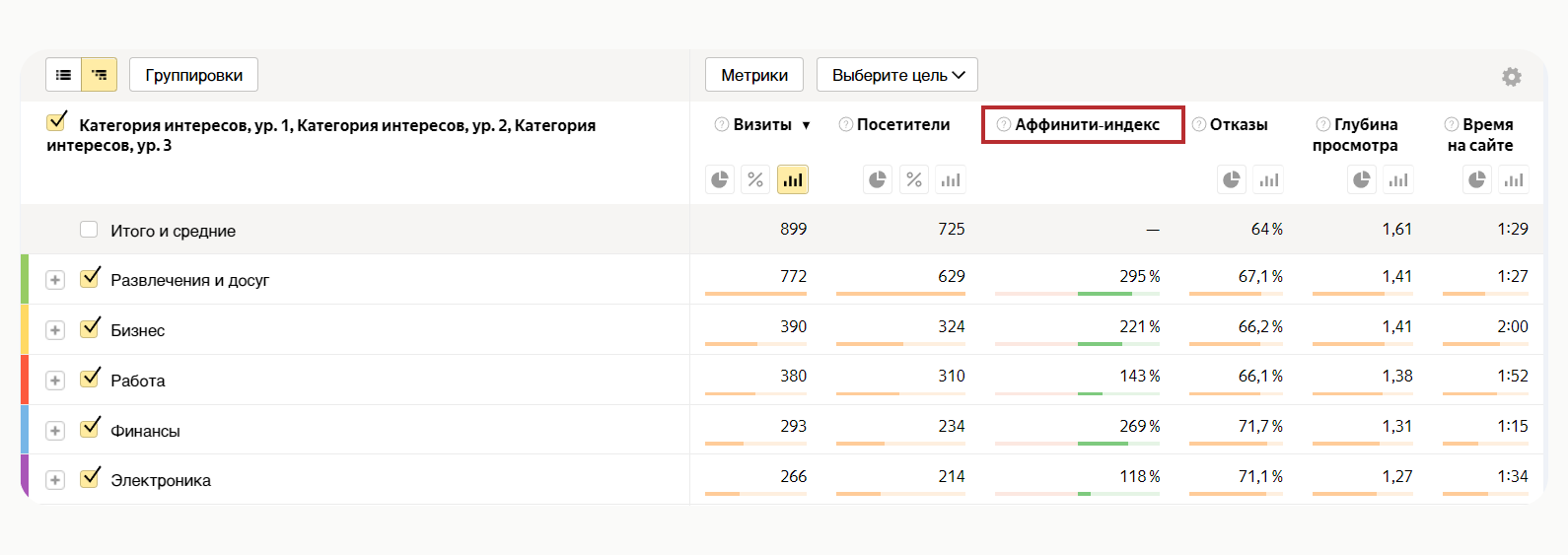This screenshot has height=555, width=1568.
Task: Show pie chart for Визиты column
Action: [x=720, y=179]
